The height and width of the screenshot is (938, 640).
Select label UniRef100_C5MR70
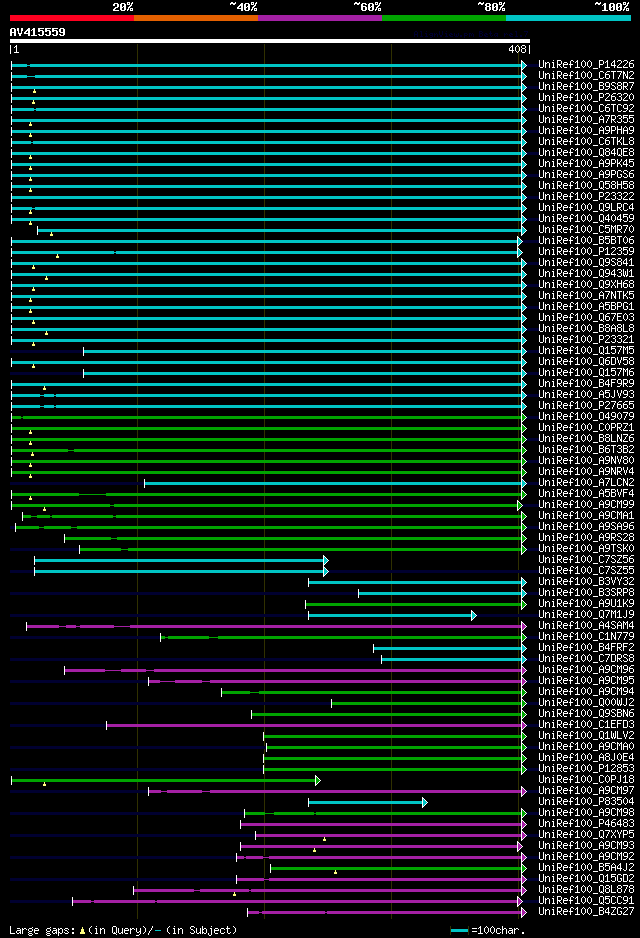[586, 230]
